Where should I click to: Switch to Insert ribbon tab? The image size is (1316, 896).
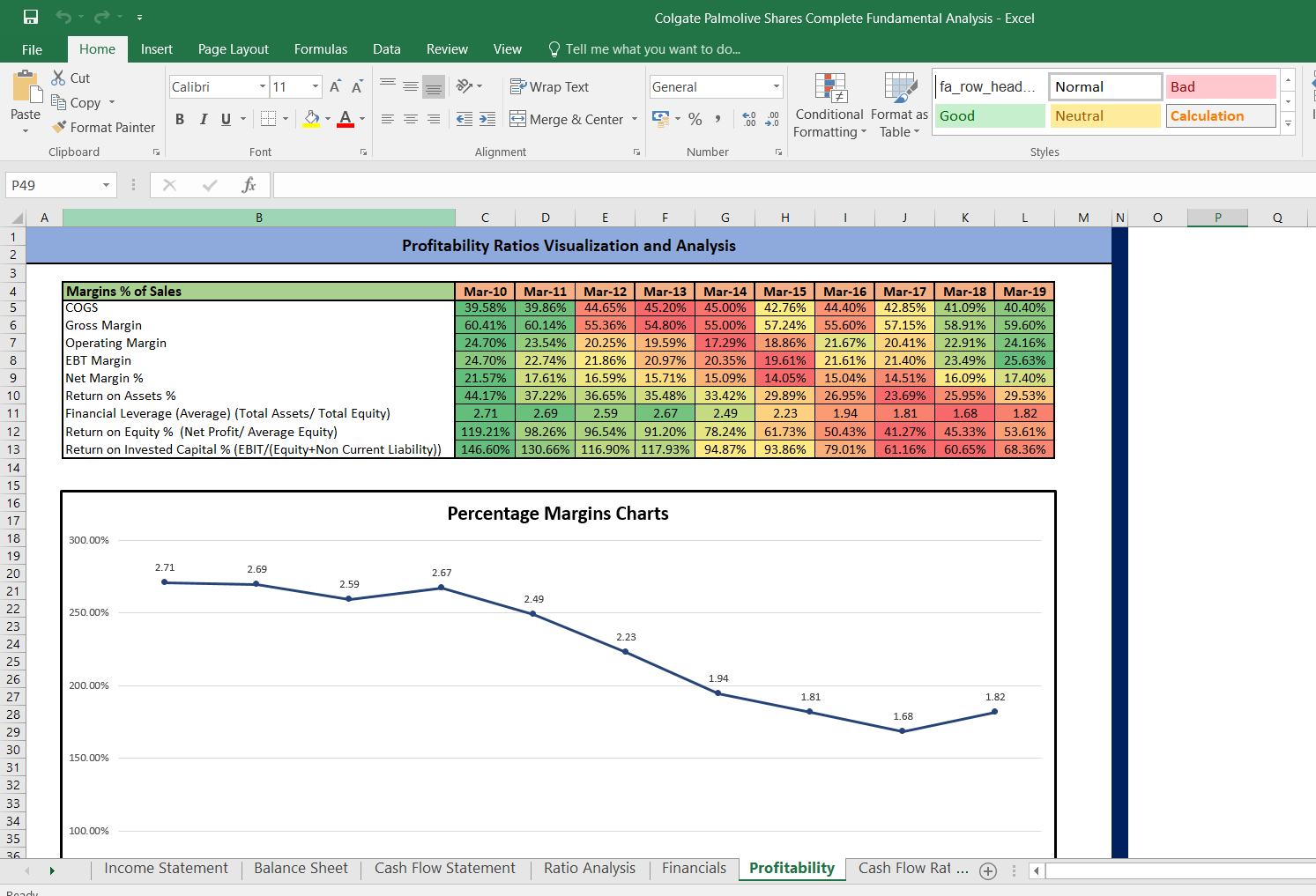coord(157,49)
